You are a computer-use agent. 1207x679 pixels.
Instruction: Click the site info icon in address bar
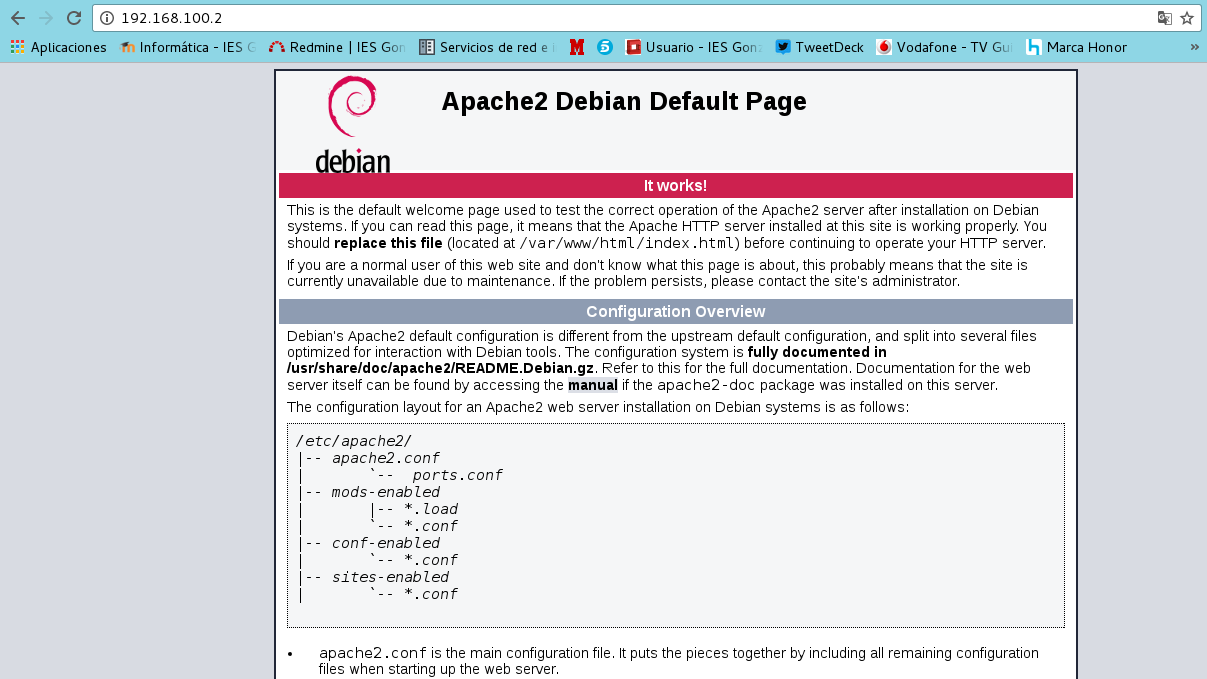(107, 18)
